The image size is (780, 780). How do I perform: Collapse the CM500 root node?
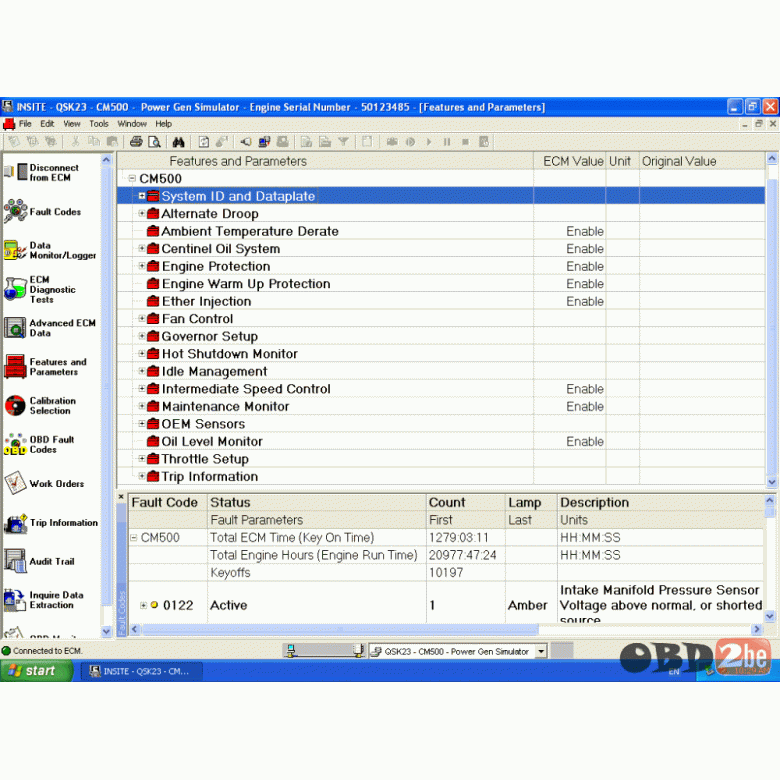tap(132, 178)
